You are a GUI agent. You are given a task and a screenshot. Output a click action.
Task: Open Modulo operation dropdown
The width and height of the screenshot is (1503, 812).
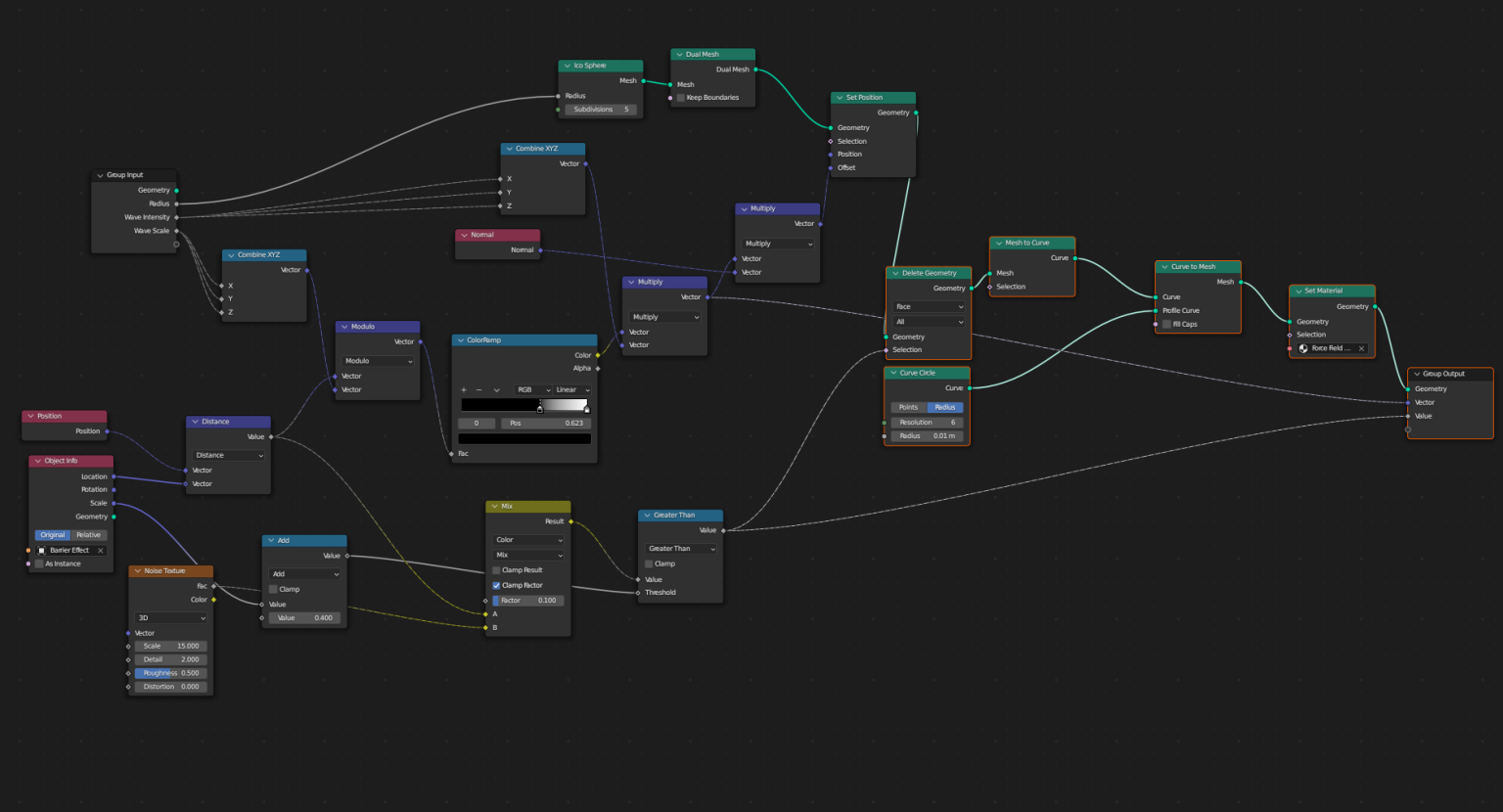click(378, 361)
